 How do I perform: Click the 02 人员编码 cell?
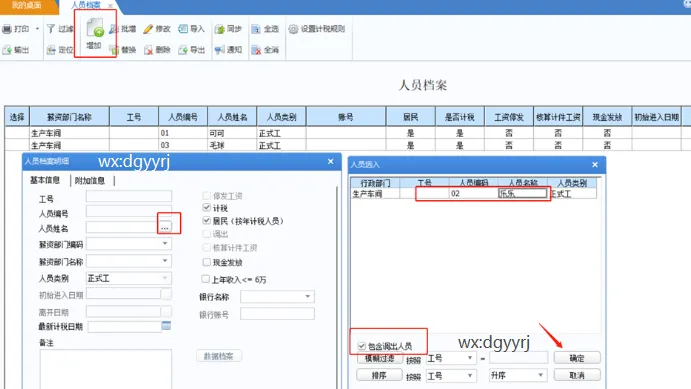pos(473,193)
